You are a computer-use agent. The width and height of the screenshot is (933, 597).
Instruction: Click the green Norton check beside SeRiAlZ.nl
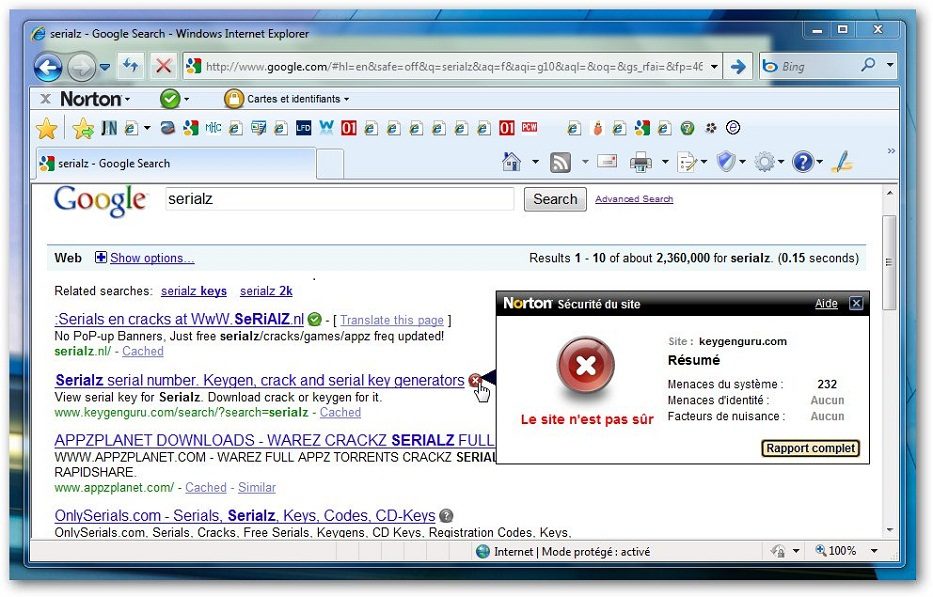315,320
